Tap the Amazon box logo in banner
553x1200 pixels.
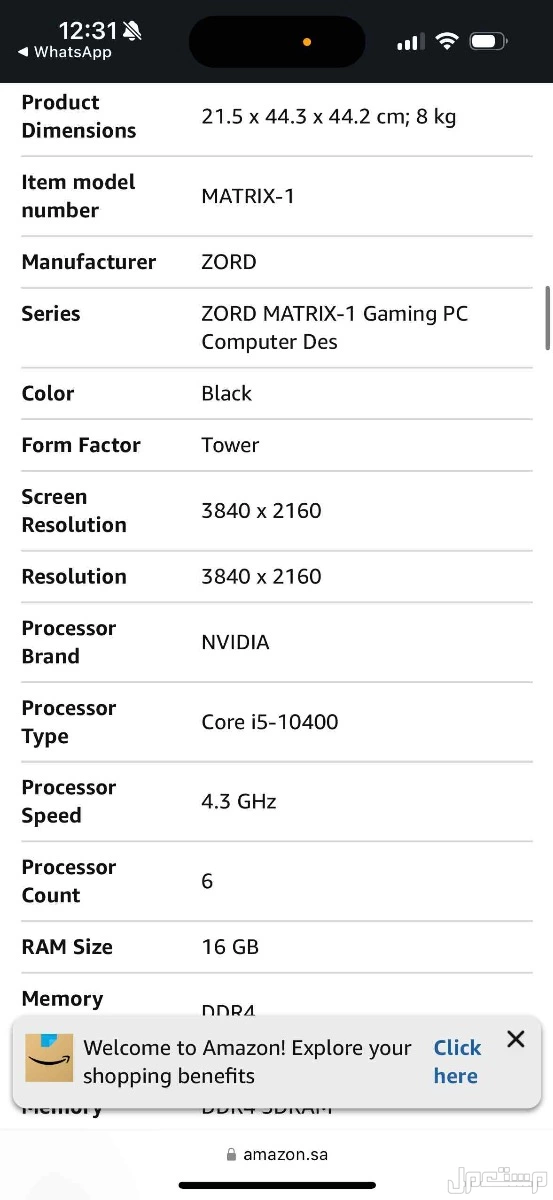[x=49, y=1059]
